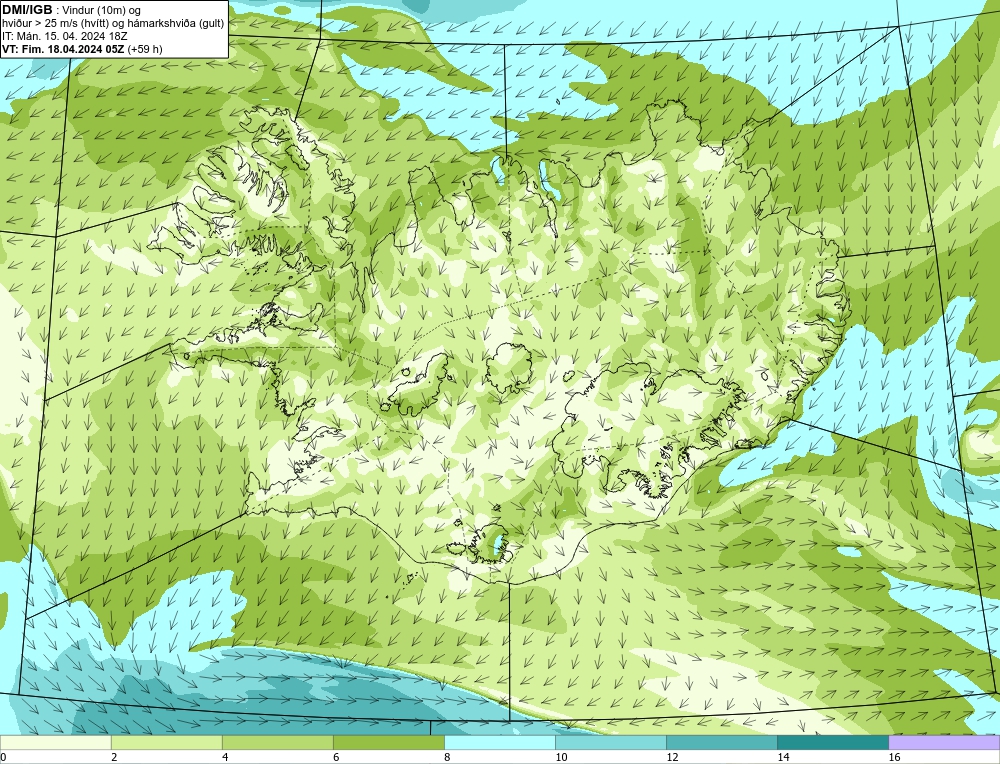This screenshot has width=1000, height=764.
Task: Click the 'hviður > 25 m/s (hvítt)' description line
Action: click(113, 24)
